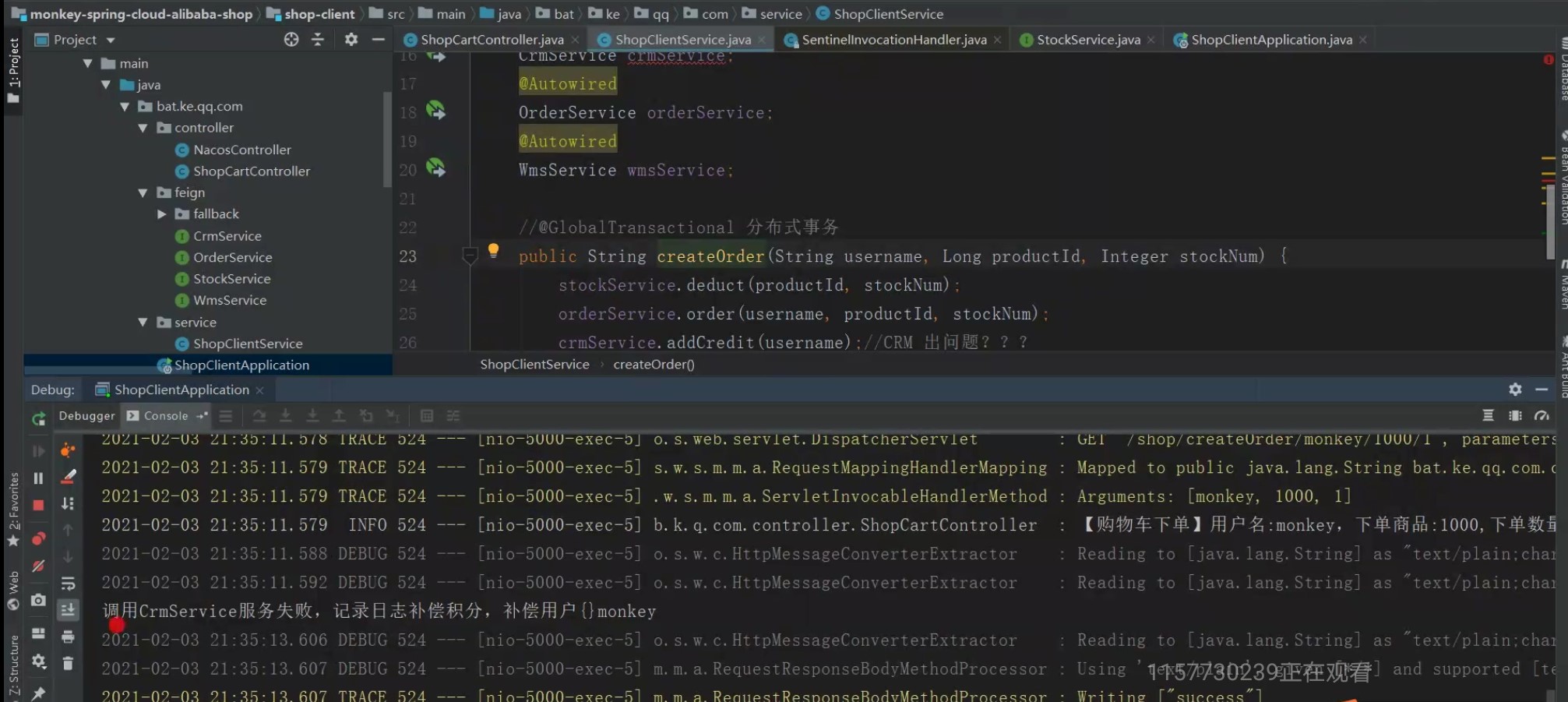This screenshot has height=702, width=1568.
Task: Select ShopClientService in project tree
Action: [x=247, y=344]
